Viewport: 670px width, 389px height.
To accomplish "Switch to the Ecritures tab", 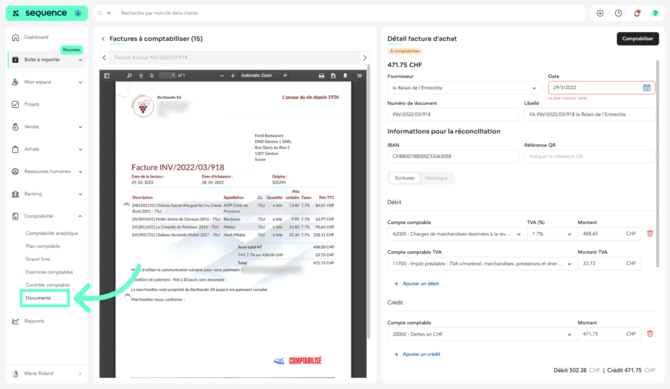I will tap(404, 178).
